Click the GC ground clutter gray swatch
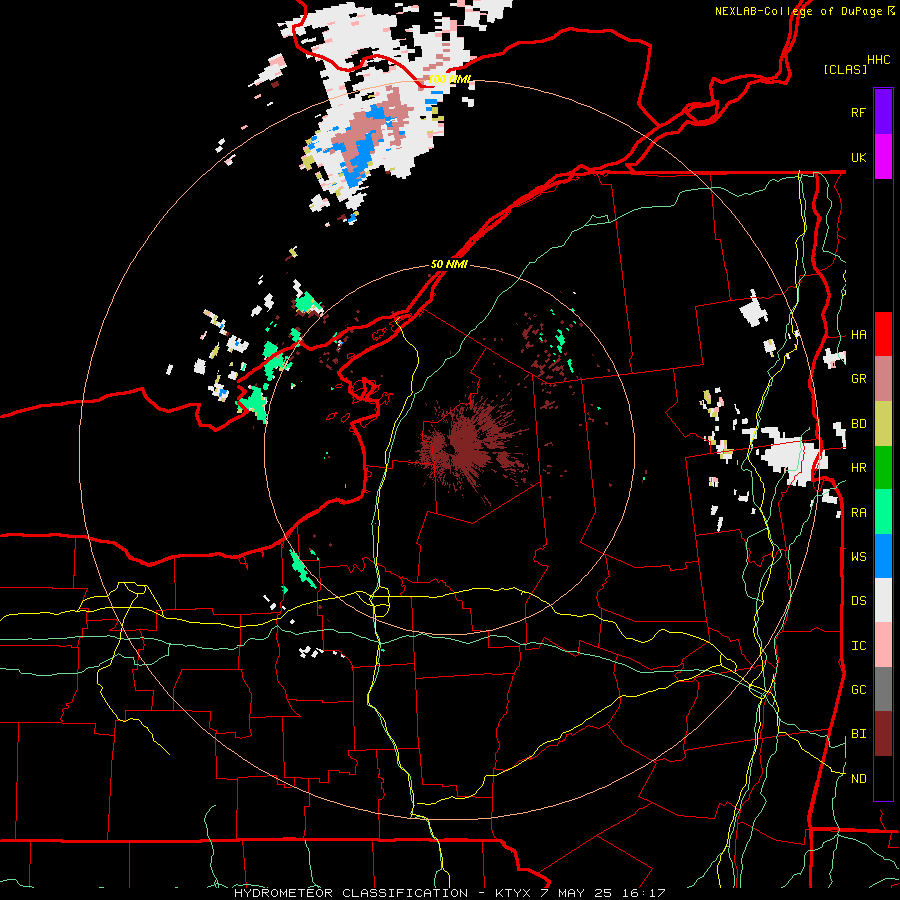Screen dimensions: 900x900 pos(883,689)
